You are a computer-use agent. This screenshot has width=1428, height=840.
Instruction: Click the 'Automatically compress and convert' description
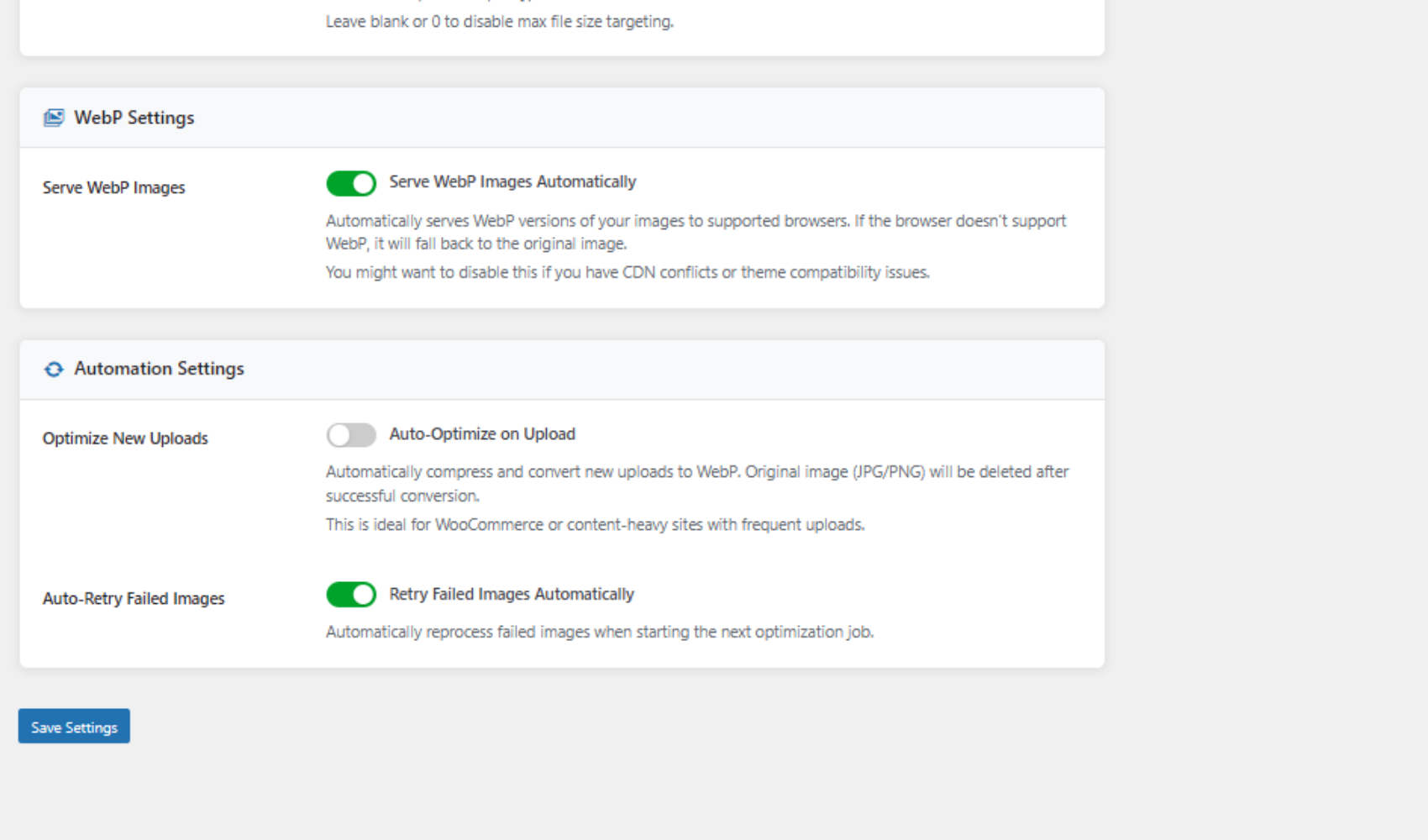697,484
